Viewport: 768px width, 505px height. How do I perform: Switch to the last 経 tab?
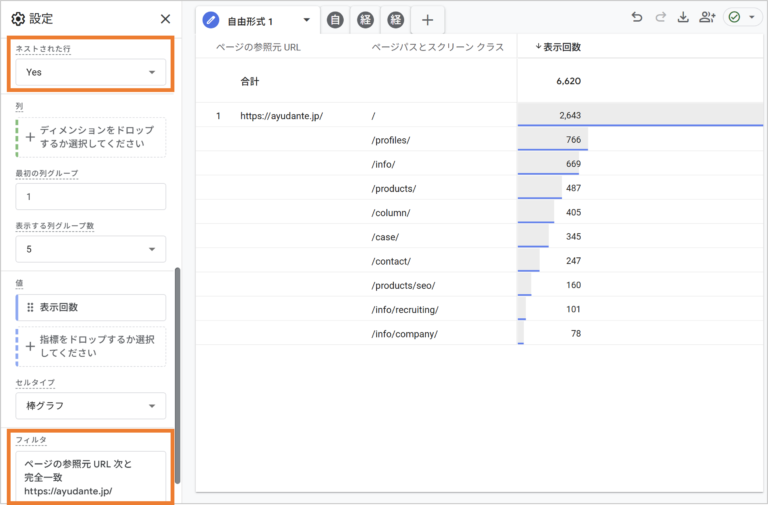point(396,20)
